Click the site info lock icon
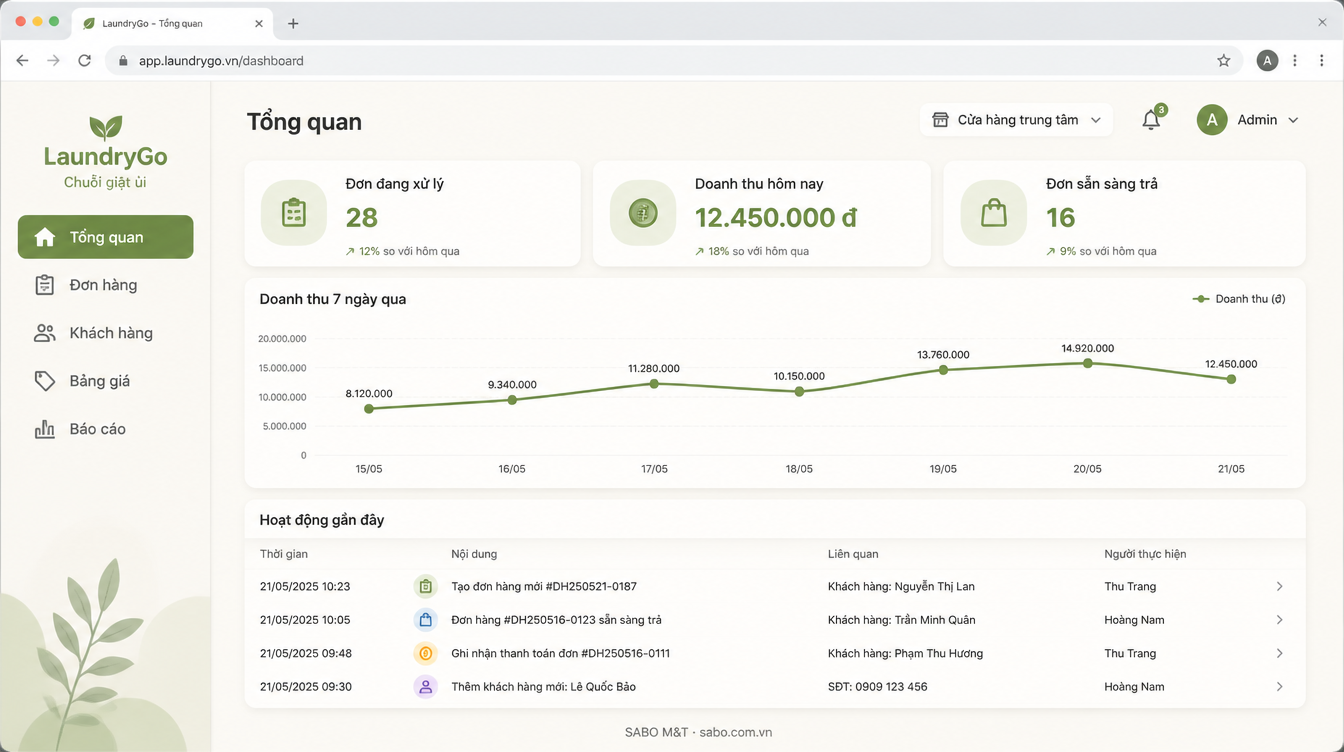 [x=124, y=61]
